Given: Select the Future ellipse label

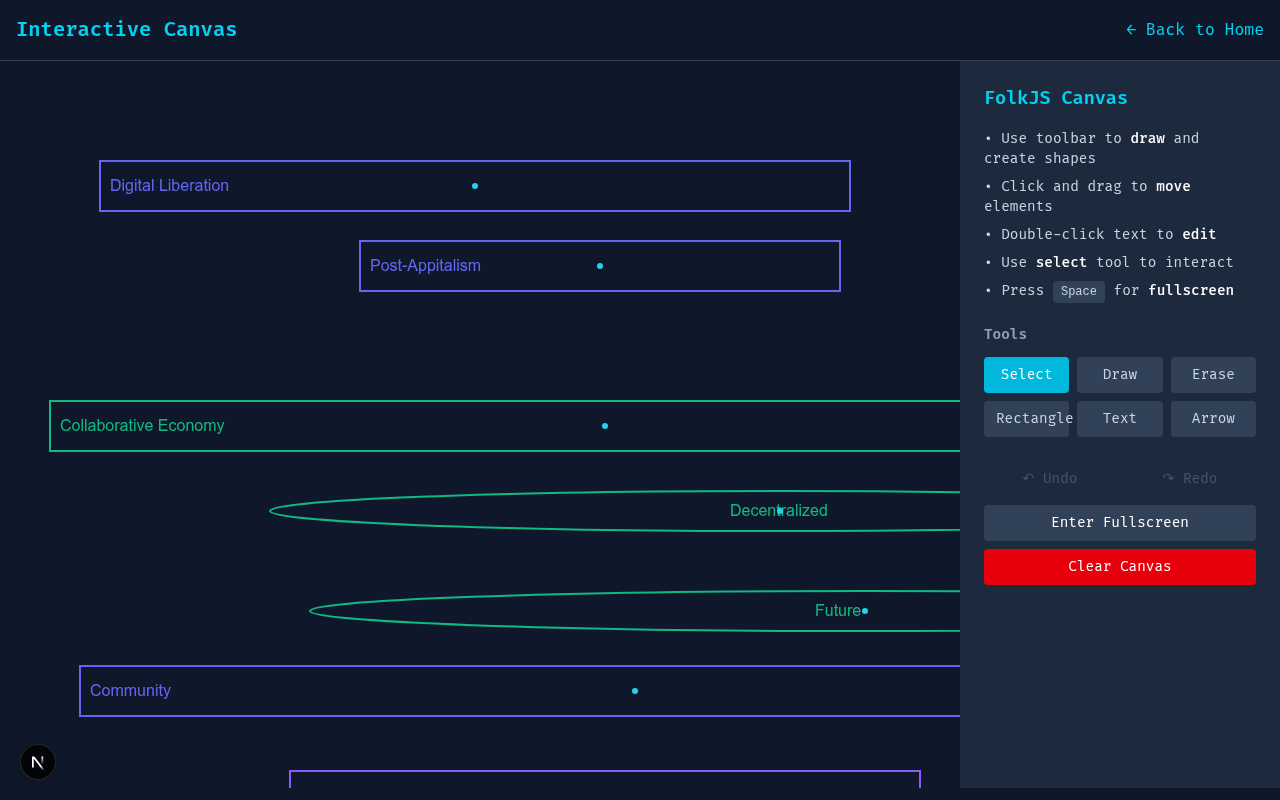Looking at the screenshot, I should pyautogui.click(x=837, y=611).
